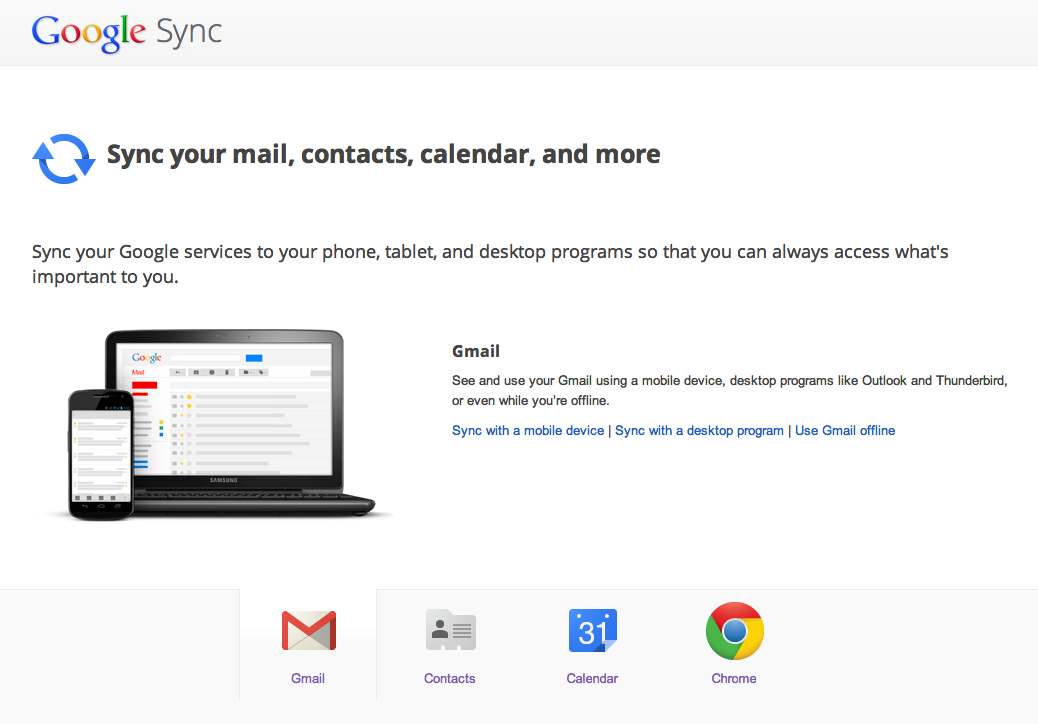The height and width of the screenshot is (724, 1038).
Task: Click the blue sync arrows icon
Action: [x=64, y=159]
